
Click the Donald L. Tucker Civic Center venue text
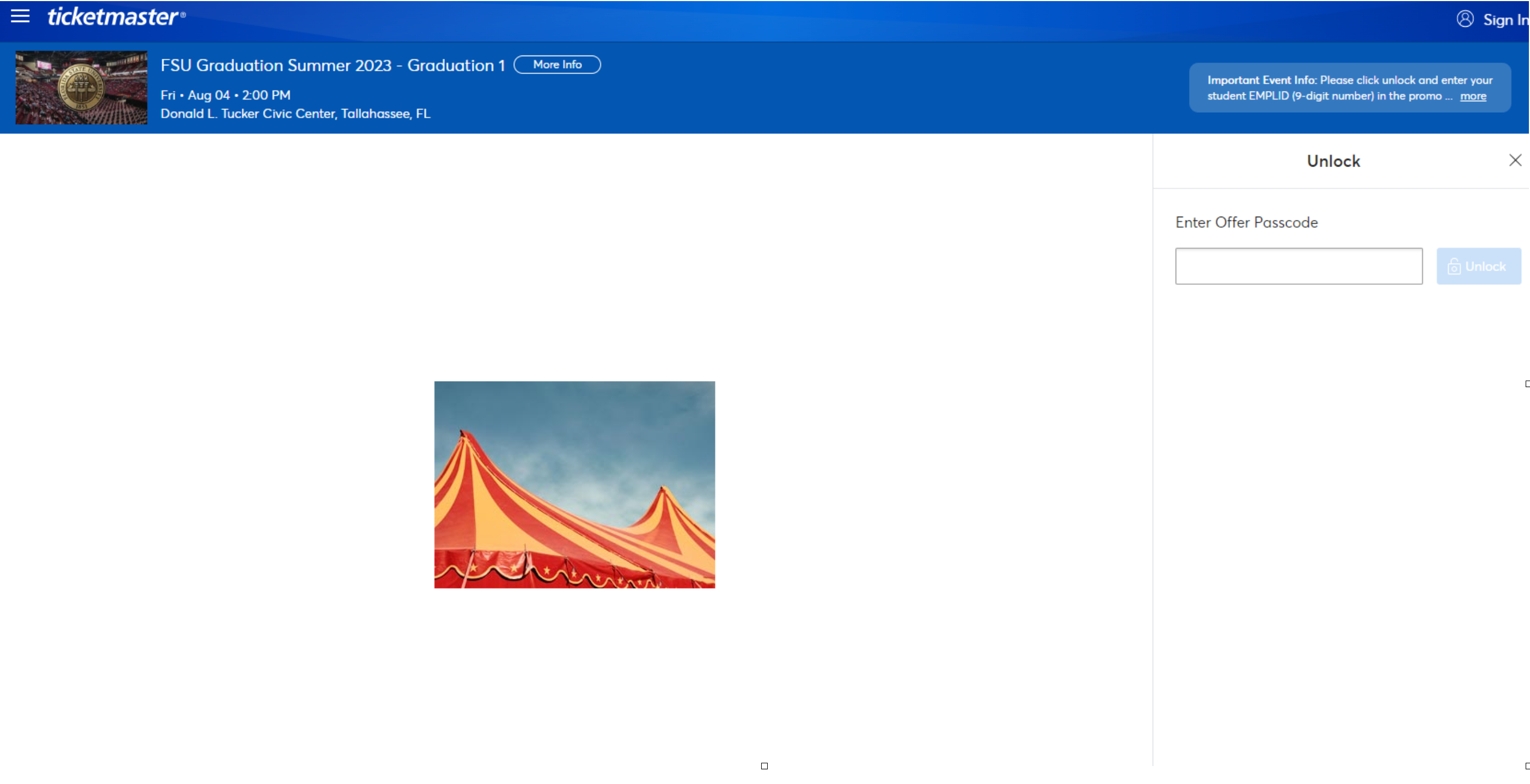coord(295,113)
